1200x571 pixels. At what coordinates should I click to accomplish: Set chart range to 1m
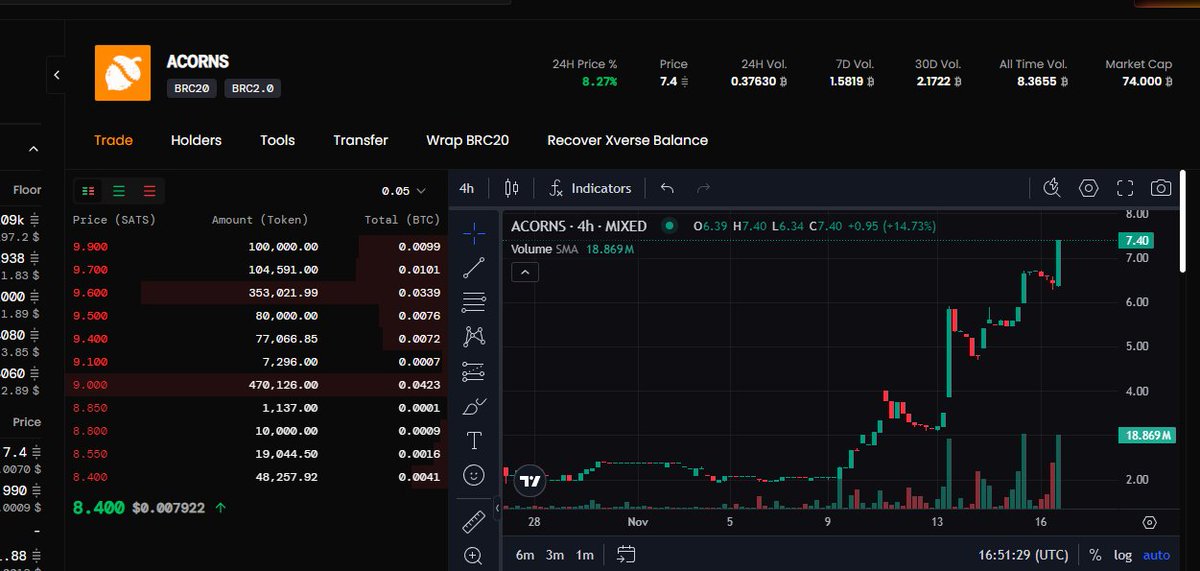(x=585, y=555)
